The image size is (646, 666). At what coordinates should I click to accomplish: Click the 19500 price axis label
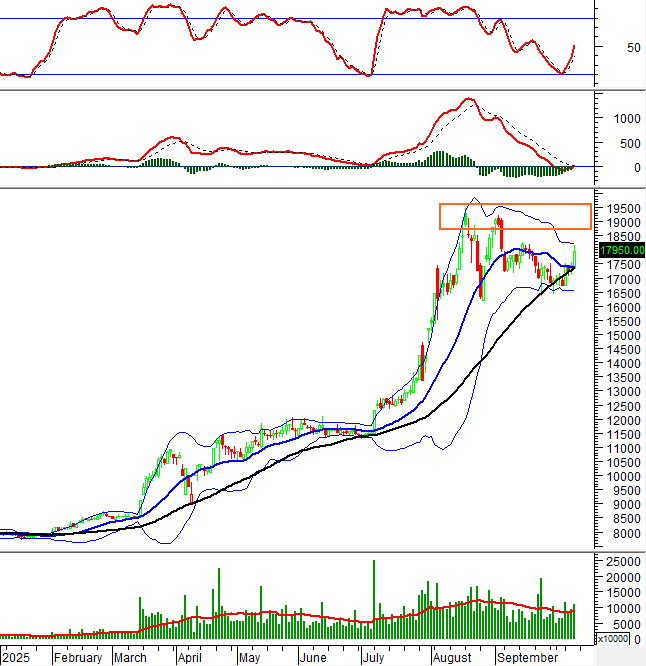point(620,208)
